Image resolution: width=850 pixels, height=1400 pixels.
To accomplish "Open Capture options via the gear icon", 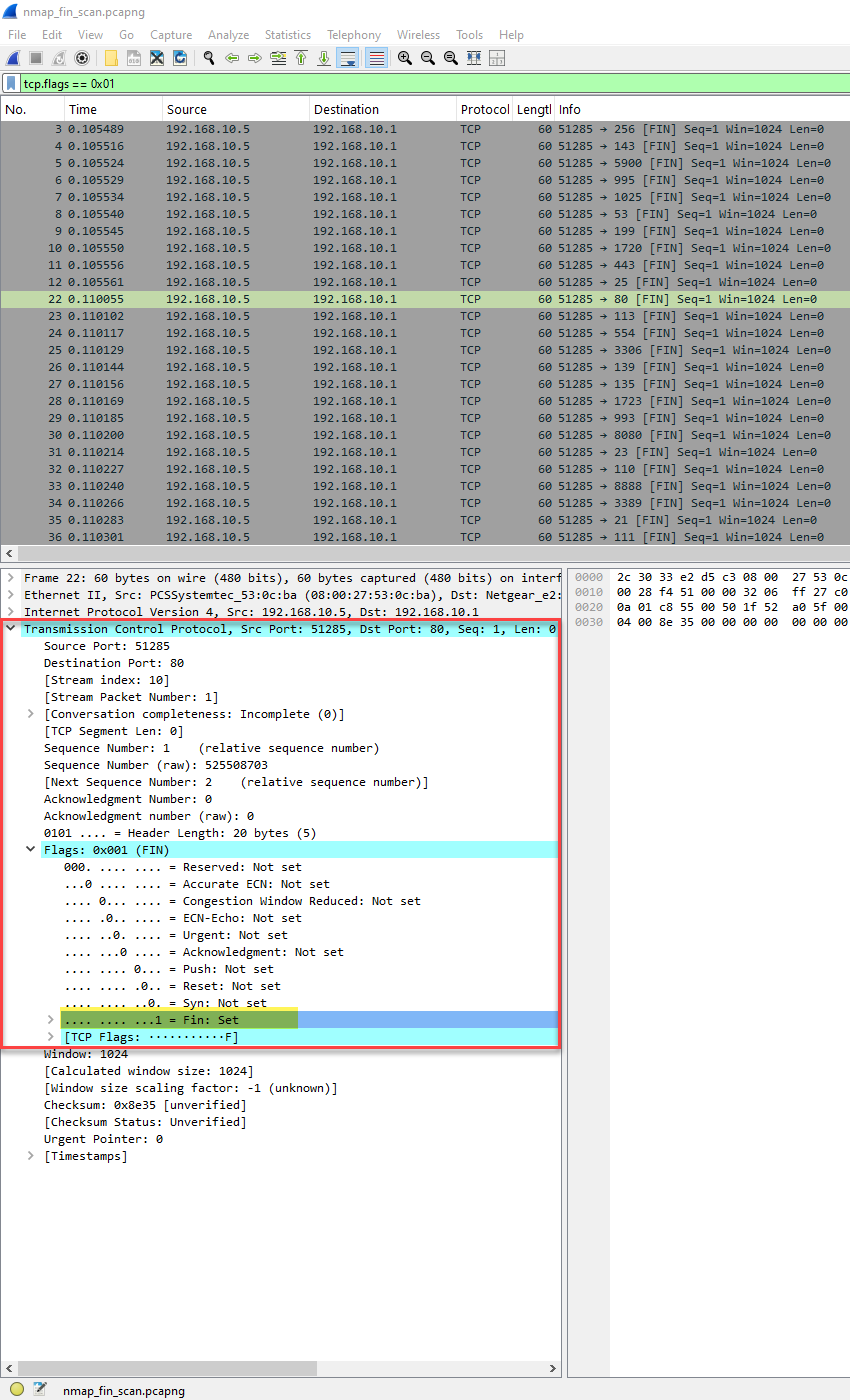I will tap(82, 57).
